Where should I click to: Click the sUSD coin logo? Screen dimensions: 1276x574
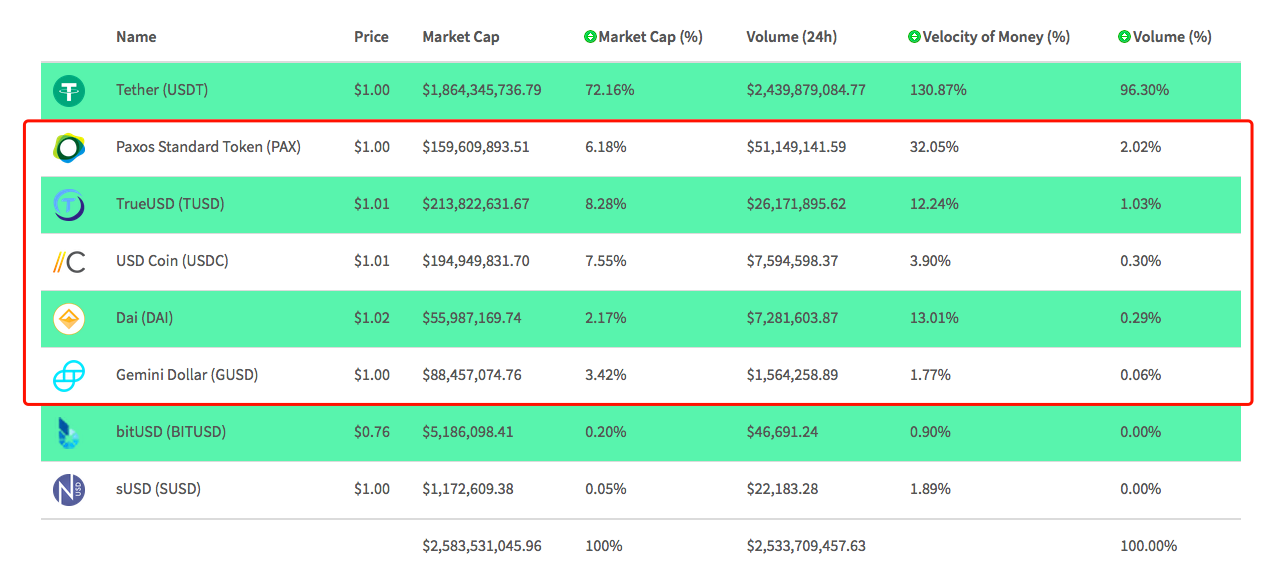click(x=69, y=489)
